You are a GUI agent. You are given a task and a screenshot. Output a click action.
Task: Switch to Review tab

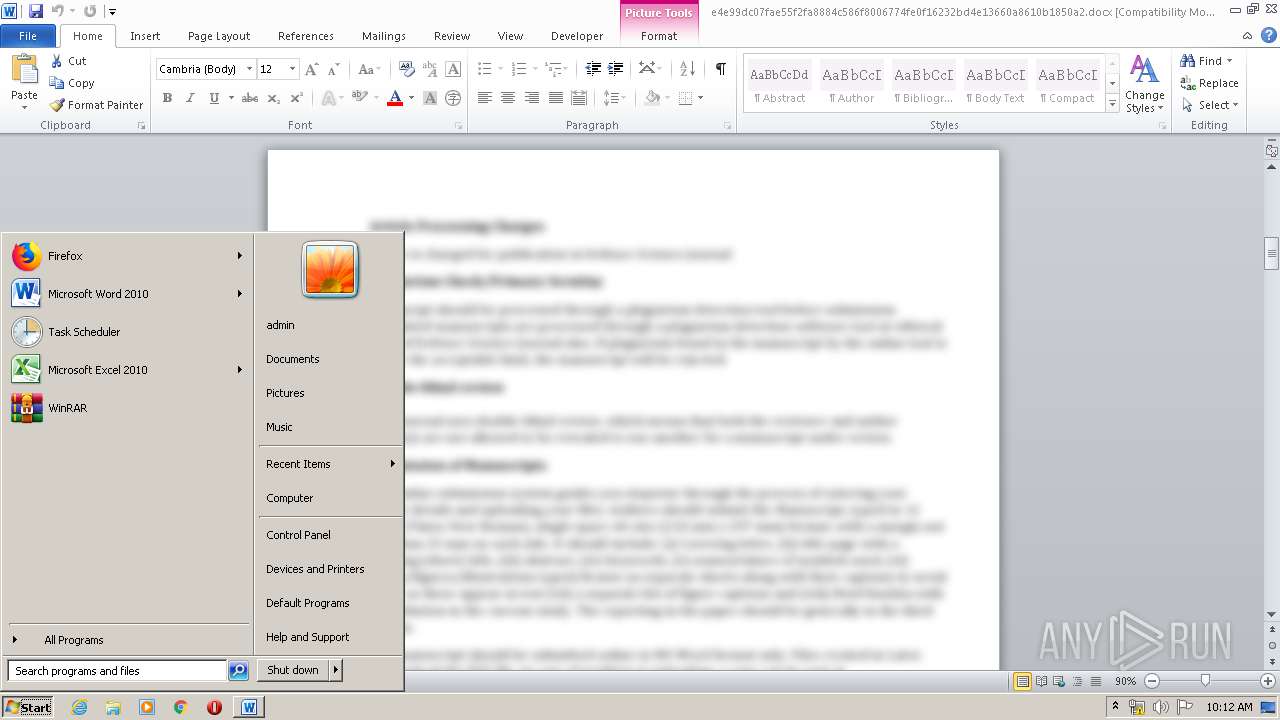click(452, 36)
